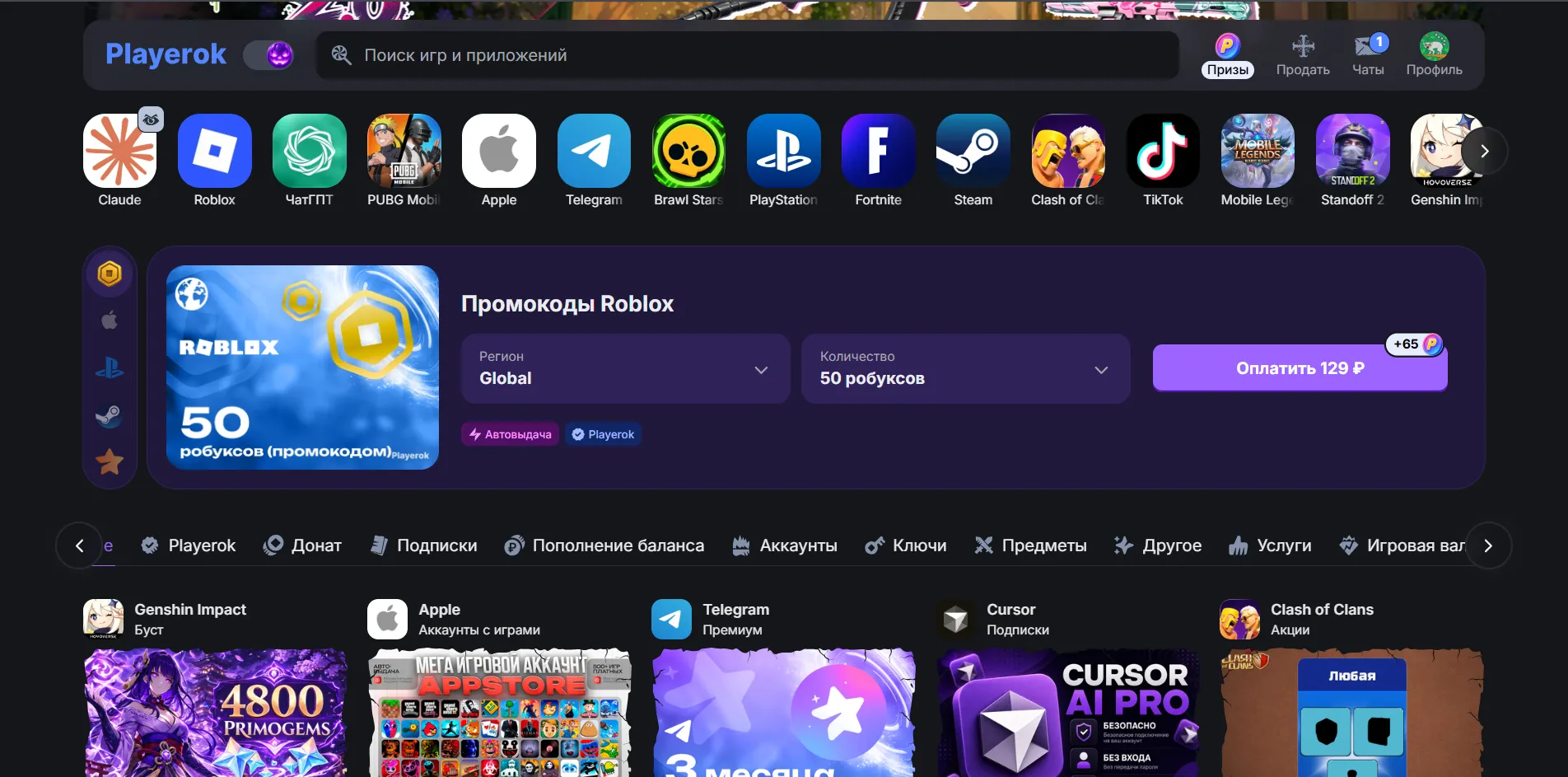Screen dimensions: 1568x777
Task: Open the Продать sell page
Action: [1303, 55]
